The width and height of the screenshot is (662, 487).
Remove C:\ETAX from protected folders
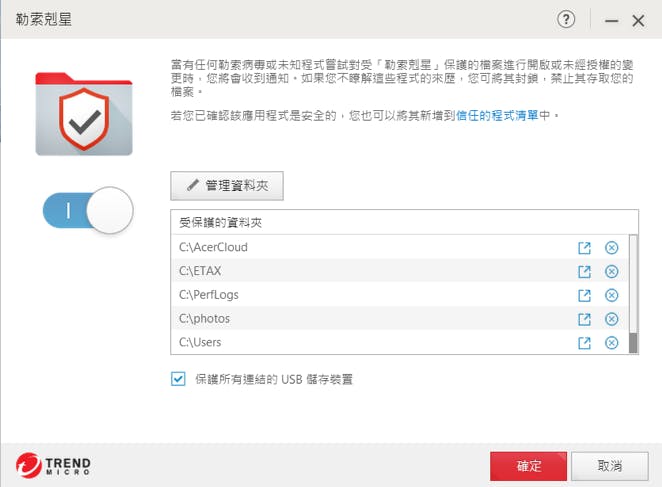pos(612,272)
